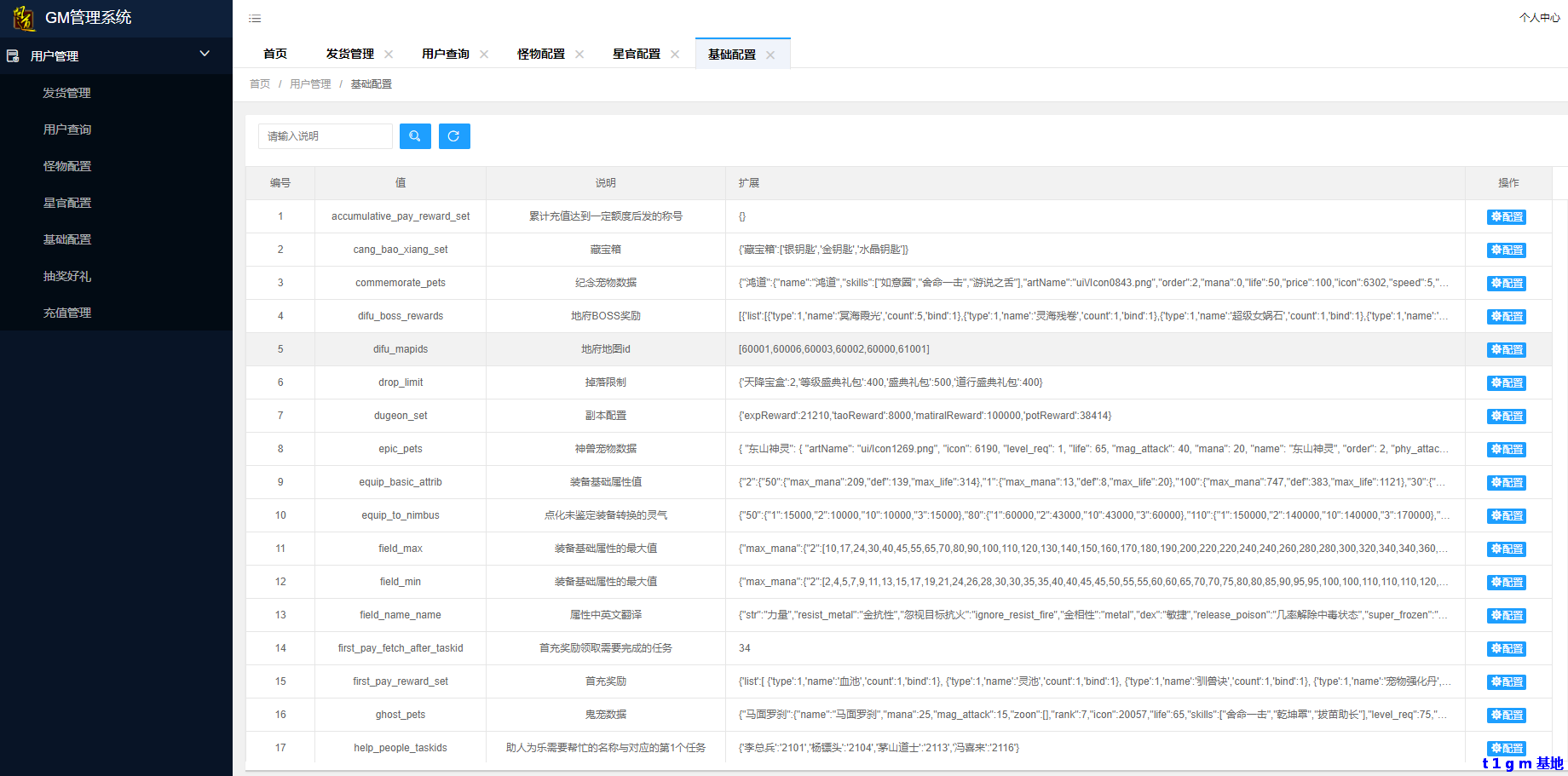The height and width of the screenshot is (776, 1568).
Task: Toggle the sidebar collapse hamburger icon
Action: point(255,19)
